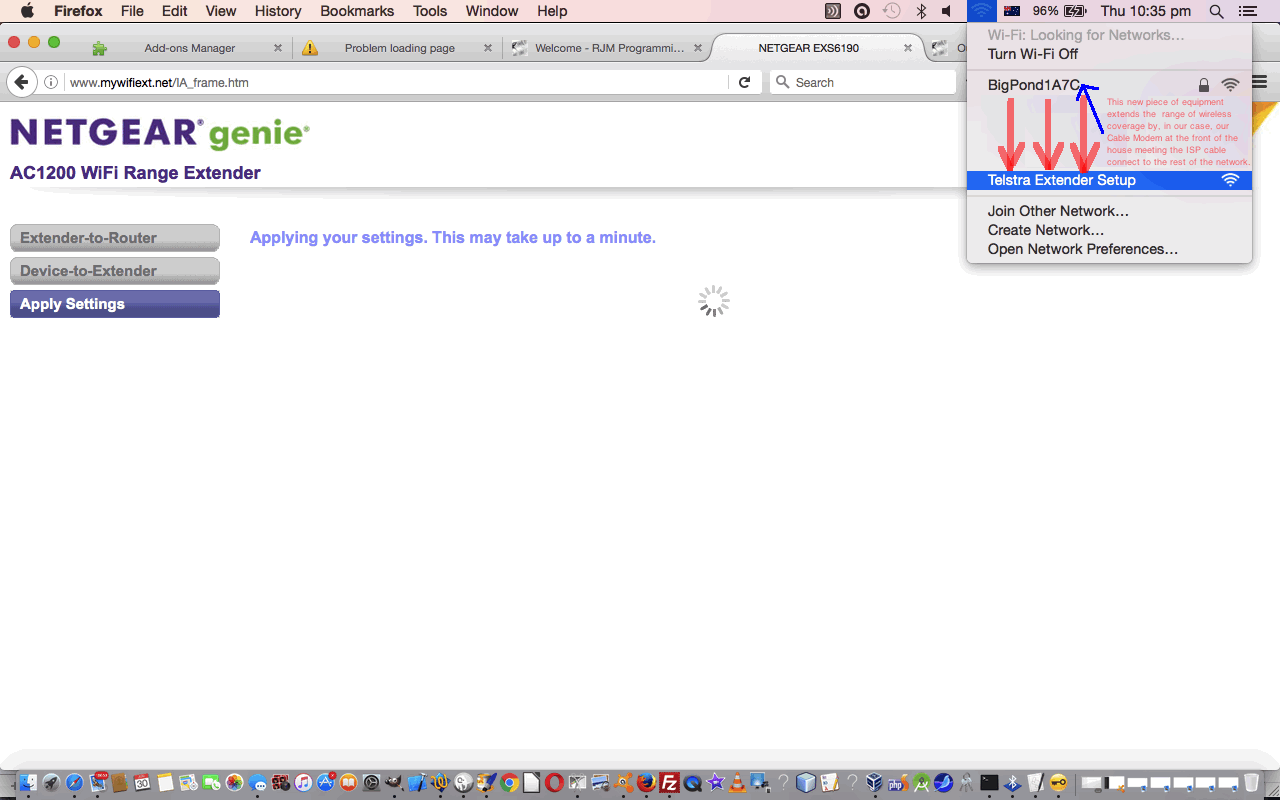Open Launchpad rocket in Dock
This screenshot has width=1280, height=800.
pos(51,783)
